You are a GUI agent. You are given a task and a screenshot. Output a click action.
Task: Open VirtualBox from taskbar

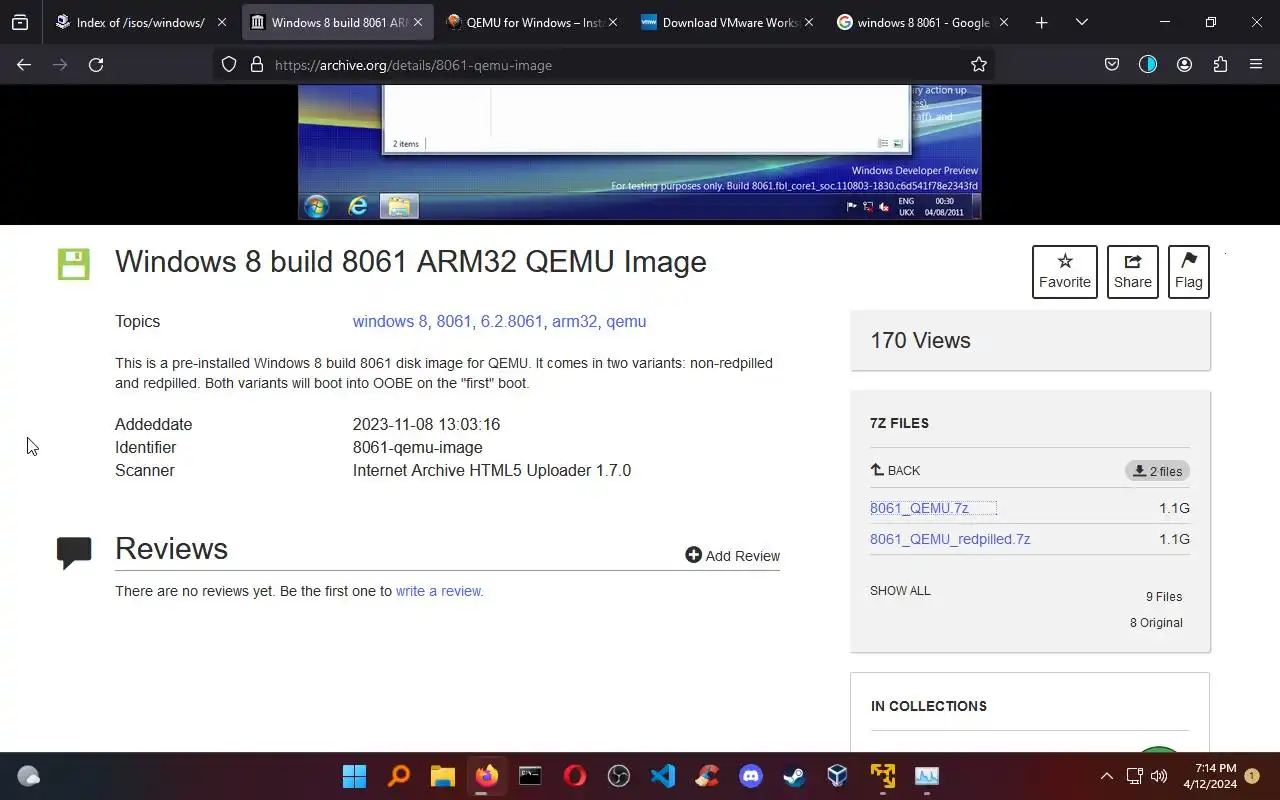838,776
